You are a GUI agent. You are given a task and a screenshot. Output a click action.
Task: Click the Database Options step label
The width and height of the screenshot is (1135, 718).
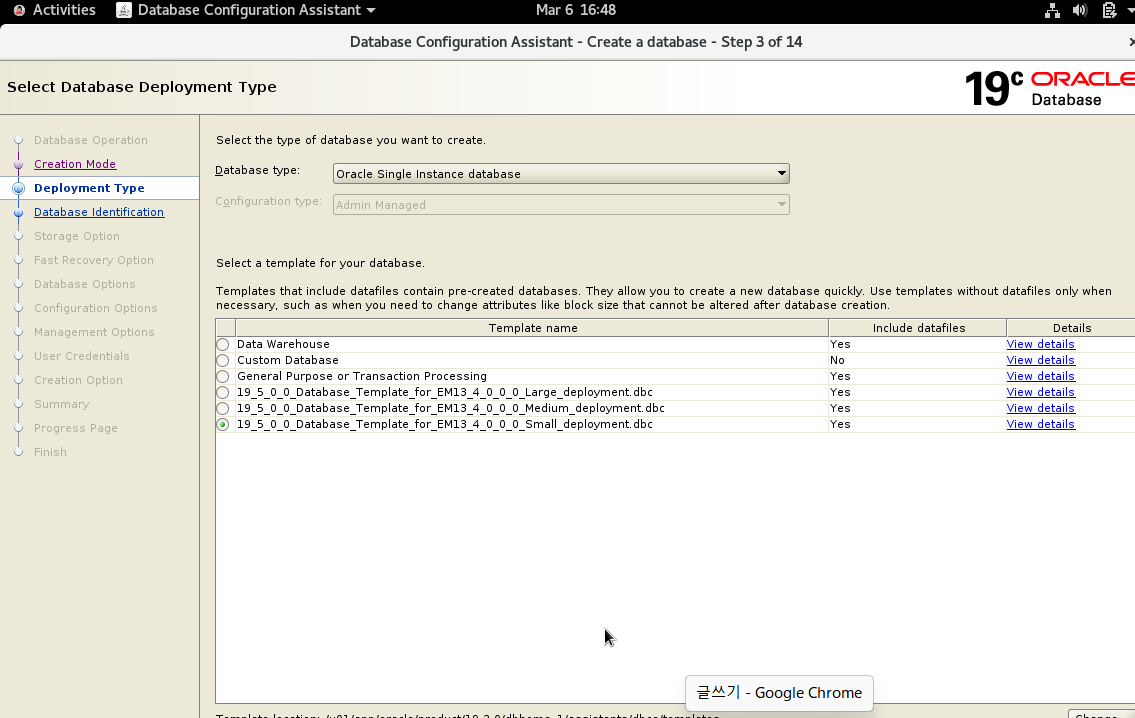pos(85,284)
